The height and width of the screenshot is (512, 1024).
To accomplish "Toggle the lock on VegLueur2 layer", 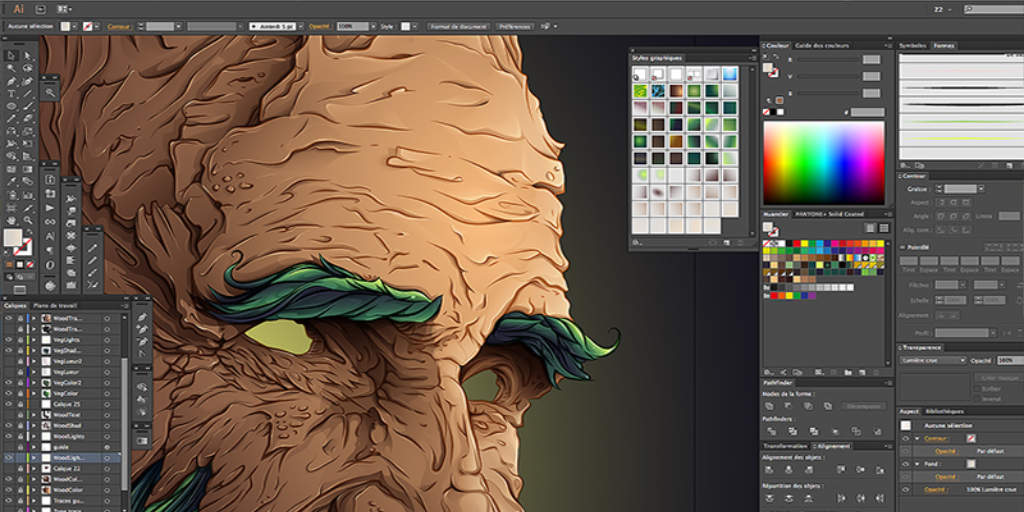I will 20,361.
